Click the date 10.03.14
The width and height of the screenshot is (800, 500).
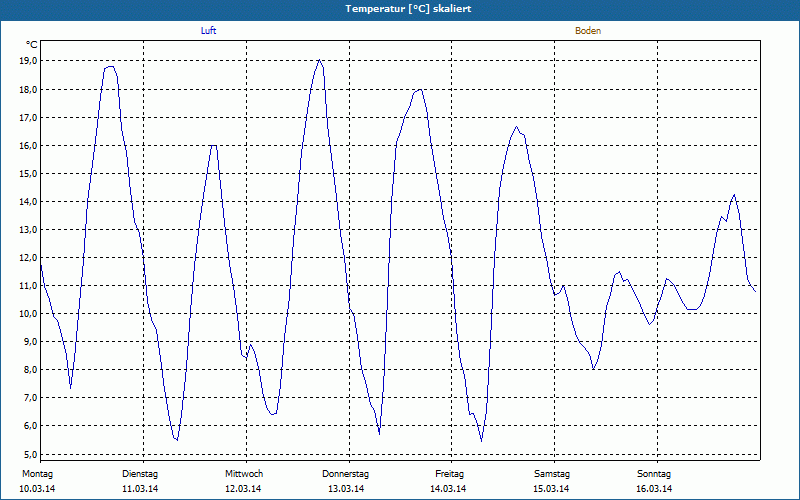pos(37,489)
